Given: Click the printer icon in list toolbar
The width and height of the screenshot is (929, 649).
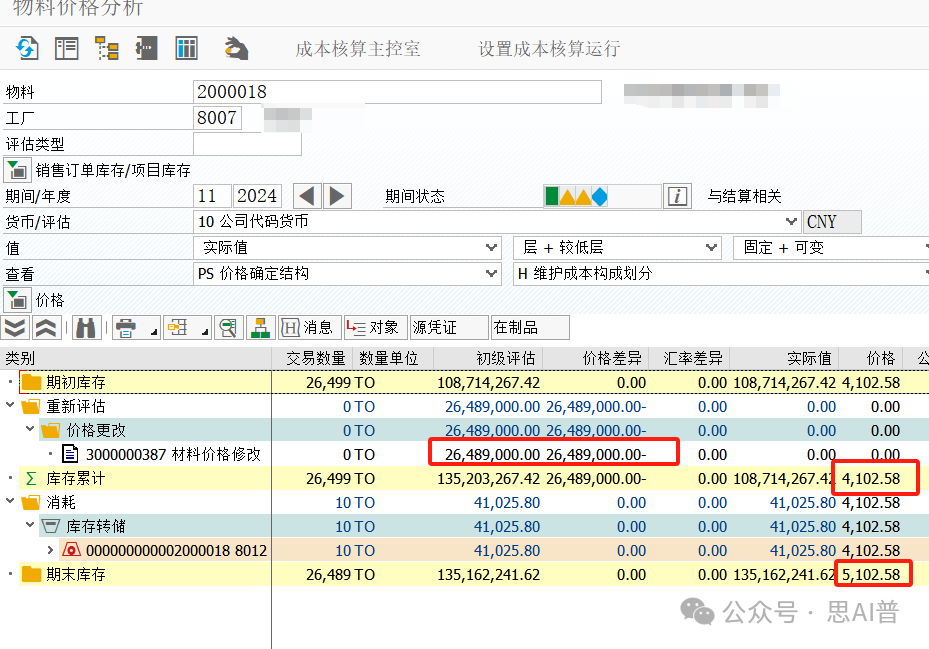Looking at the screenshot, I should click(126, 327).
